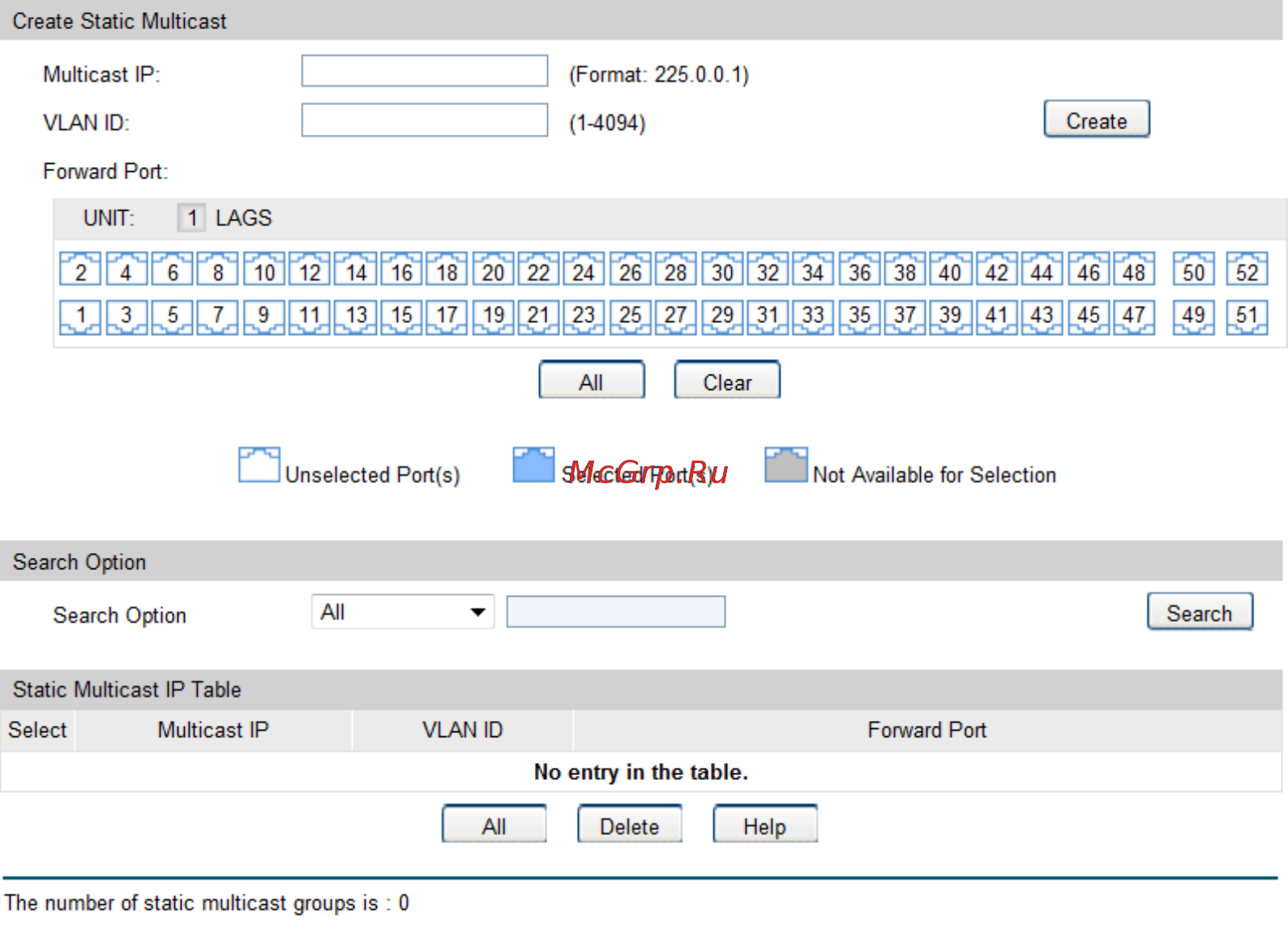1288x943 pixels.
Task: Select forward port 41
Action: point(996,317)
